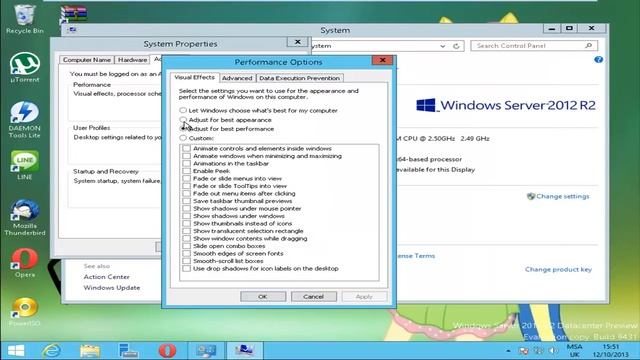Click the Control Panel help icon
The image size is (640, 360).
pos(598,60)
